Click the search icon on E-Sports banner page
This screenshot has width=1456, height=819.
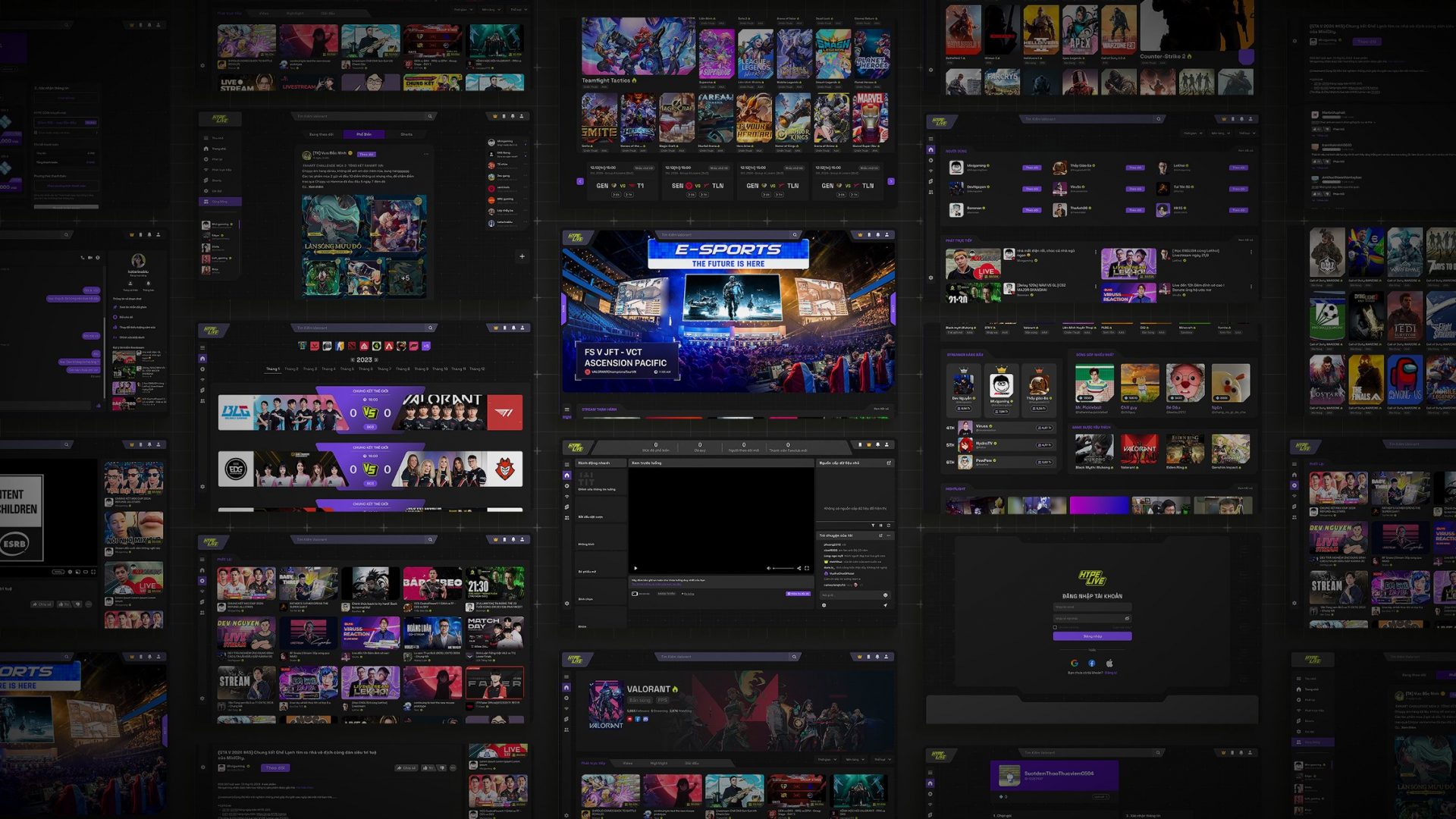tap(795, 235)
